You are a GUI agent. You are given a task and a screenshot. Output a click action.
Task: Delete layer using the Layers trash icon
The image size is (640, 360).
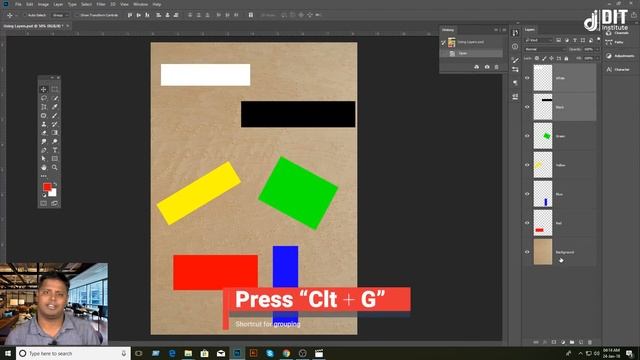tap(590, 342)
